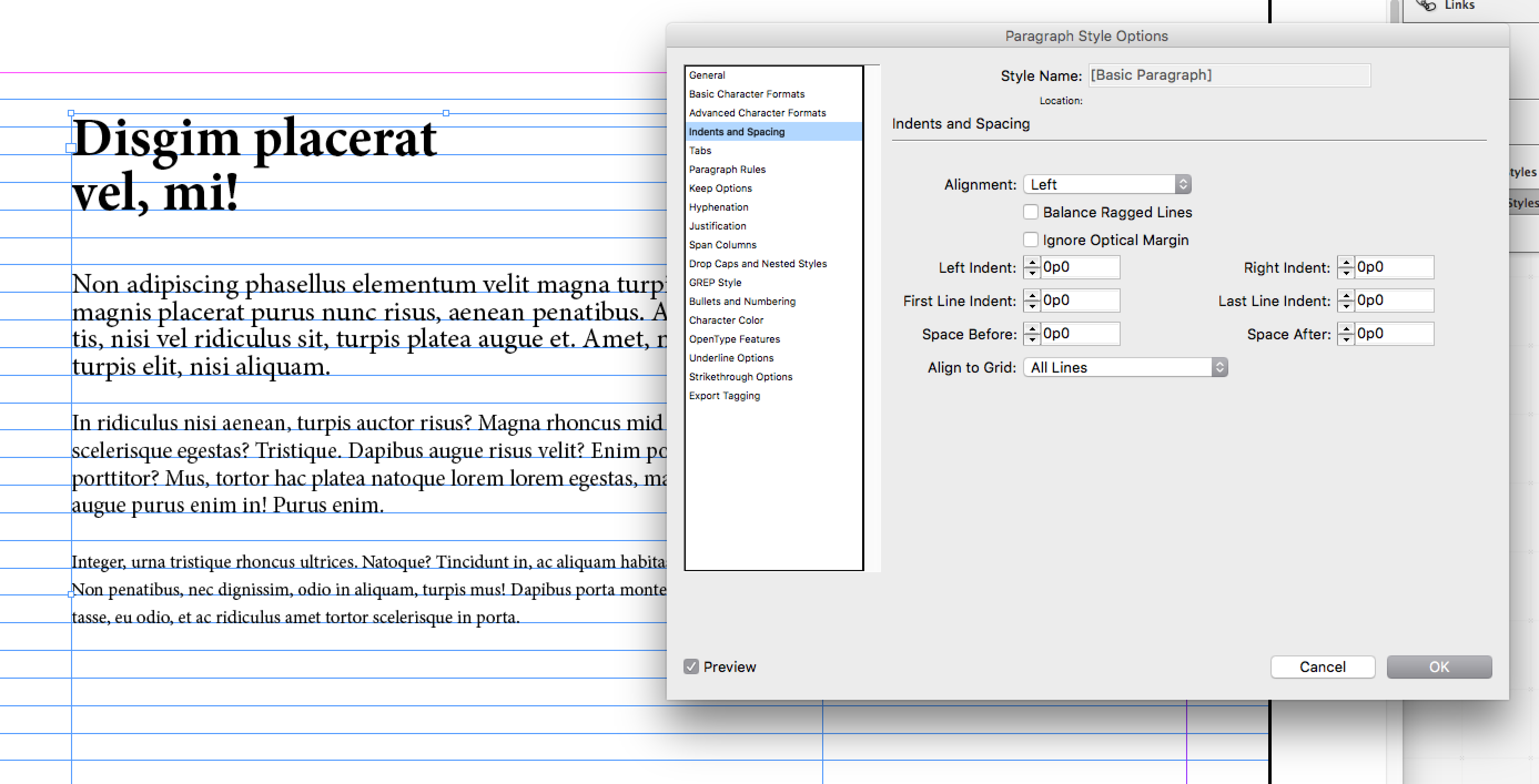Image resolution: width=1539 pixels, height=784 pixels.
Task: Click the Left Indent stepper arrows
Action: (x=1032, y=267)
